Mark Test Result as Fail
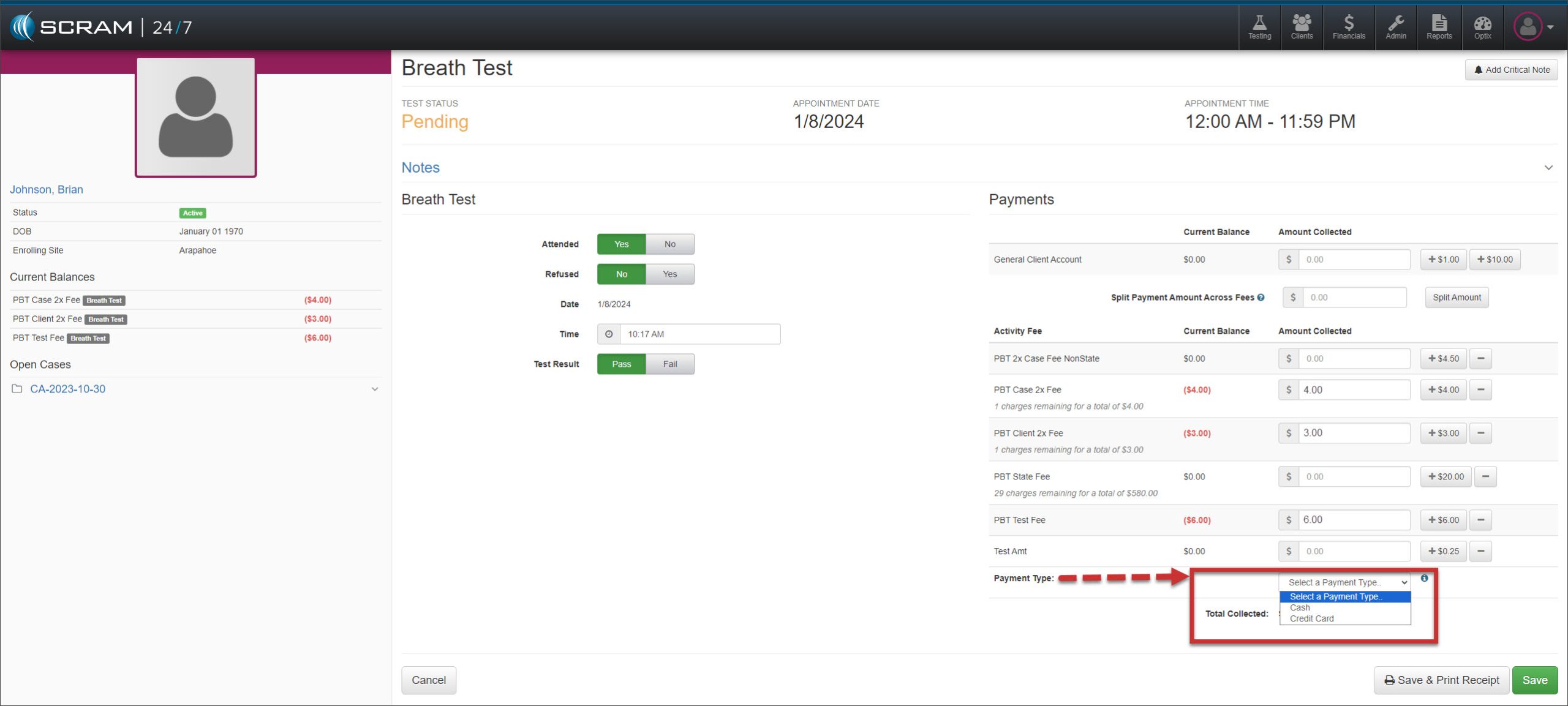 point(669,364)
